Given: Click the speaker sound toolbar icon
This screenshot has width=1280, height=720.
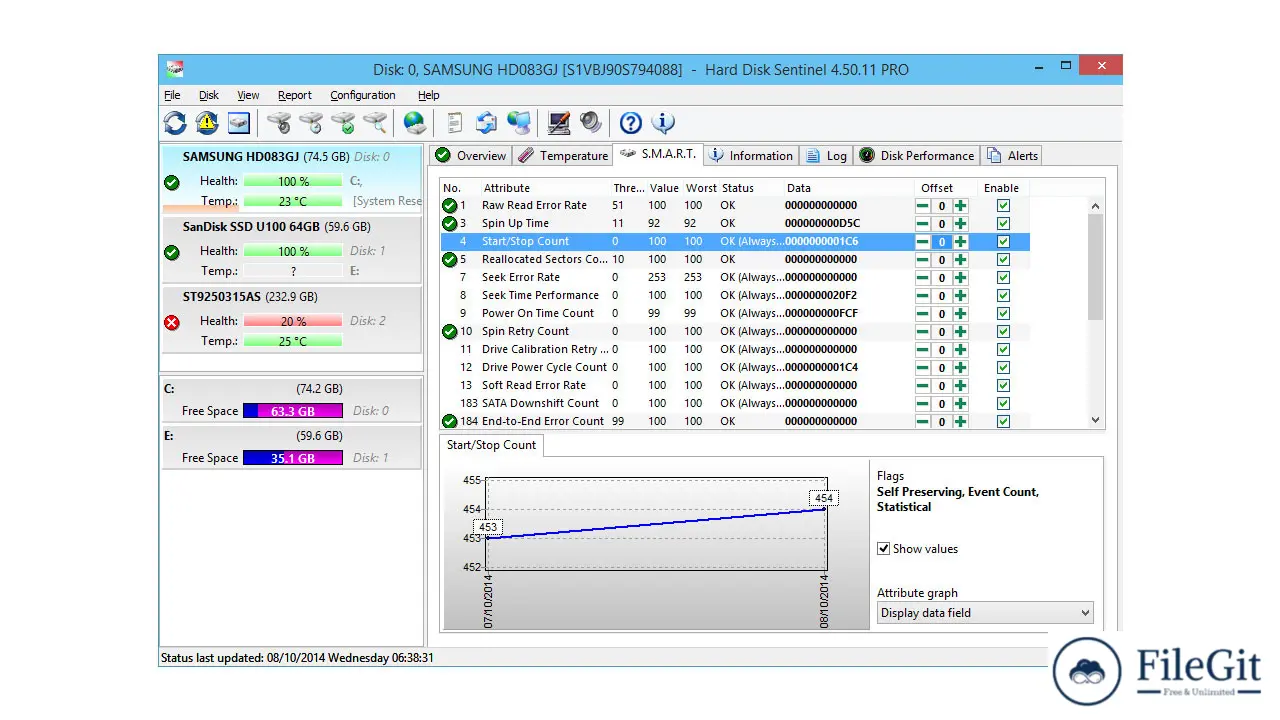Looking at the screenshot, I should coord(591,123).
